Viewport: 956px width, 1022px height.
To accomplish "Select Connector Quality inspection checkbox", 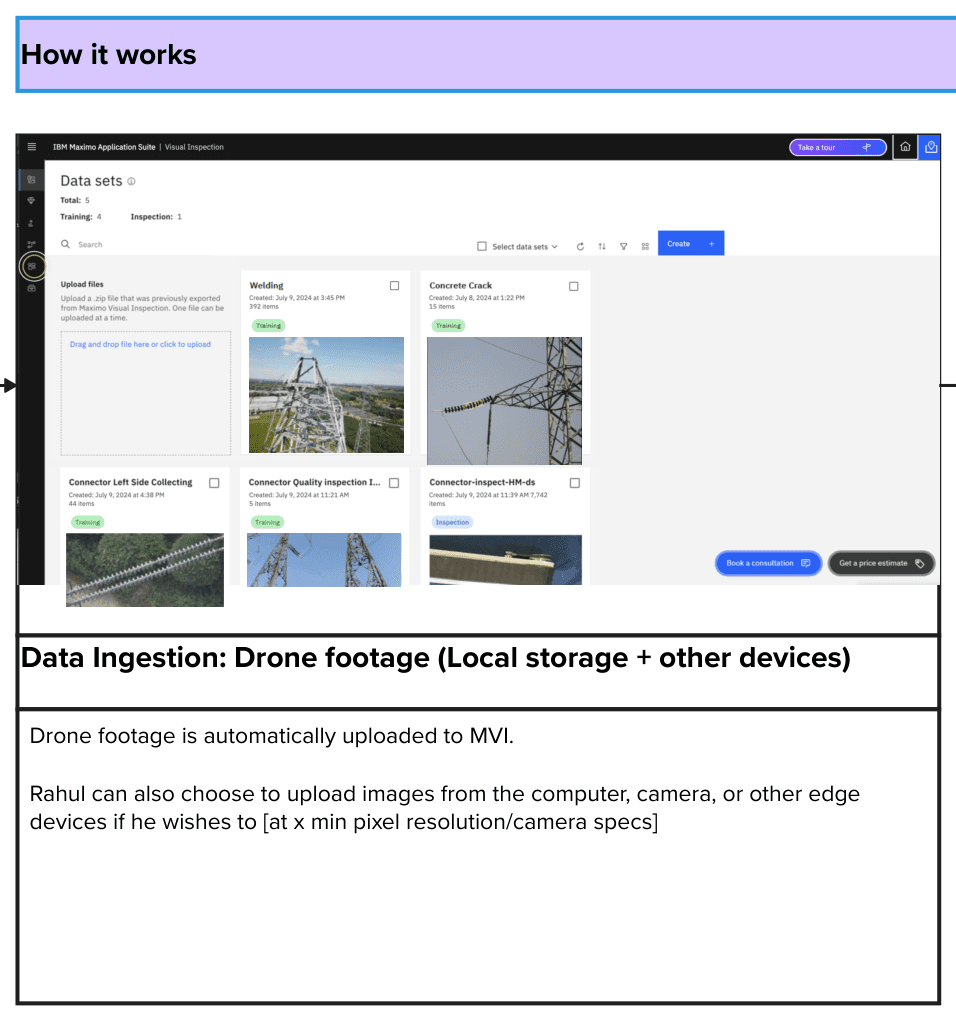I will (394, 483).
